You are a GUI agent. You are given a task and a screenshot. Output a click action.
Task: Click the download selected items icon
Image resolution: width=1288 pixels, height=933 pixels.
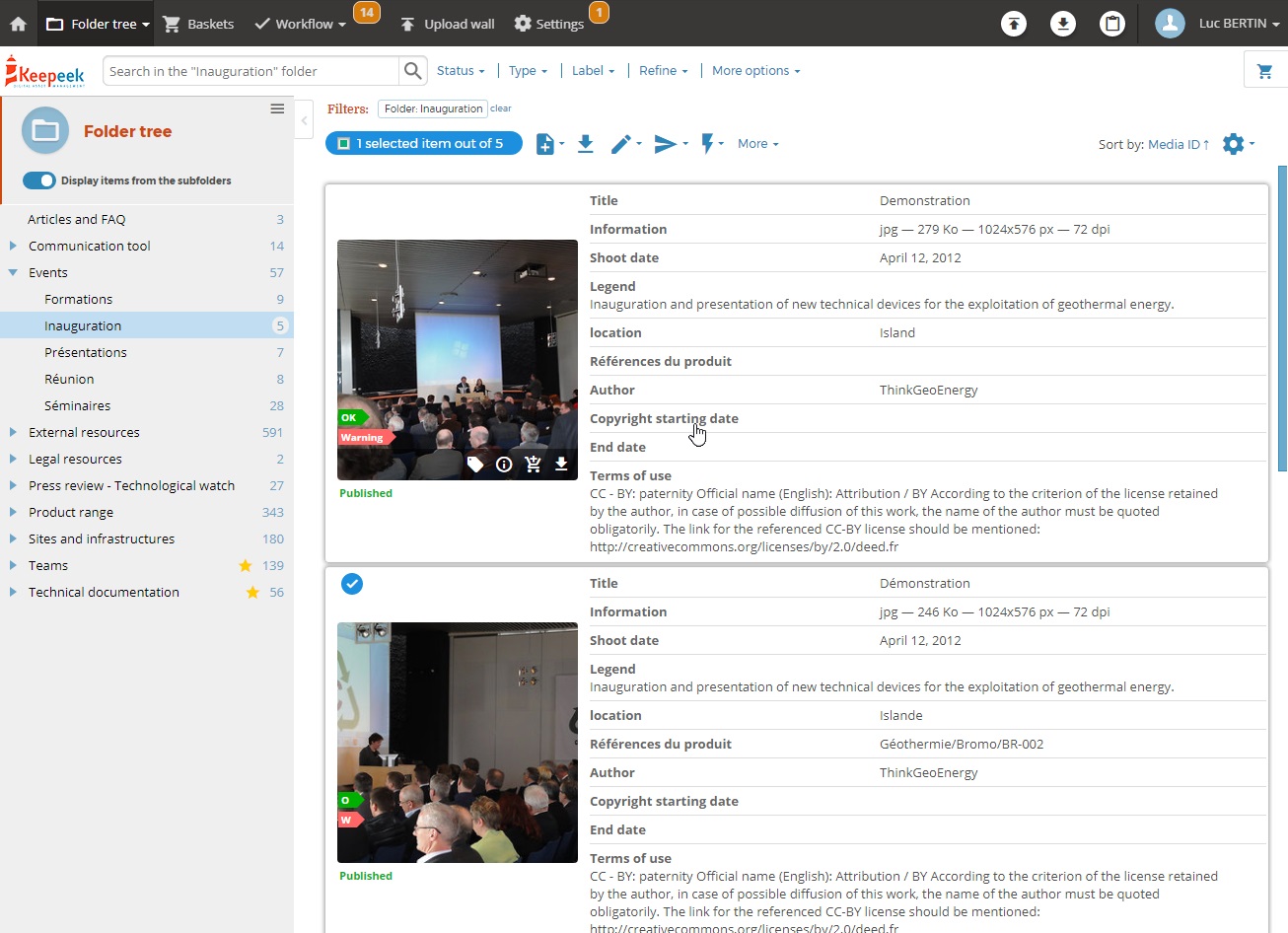(x=585, y=144)
